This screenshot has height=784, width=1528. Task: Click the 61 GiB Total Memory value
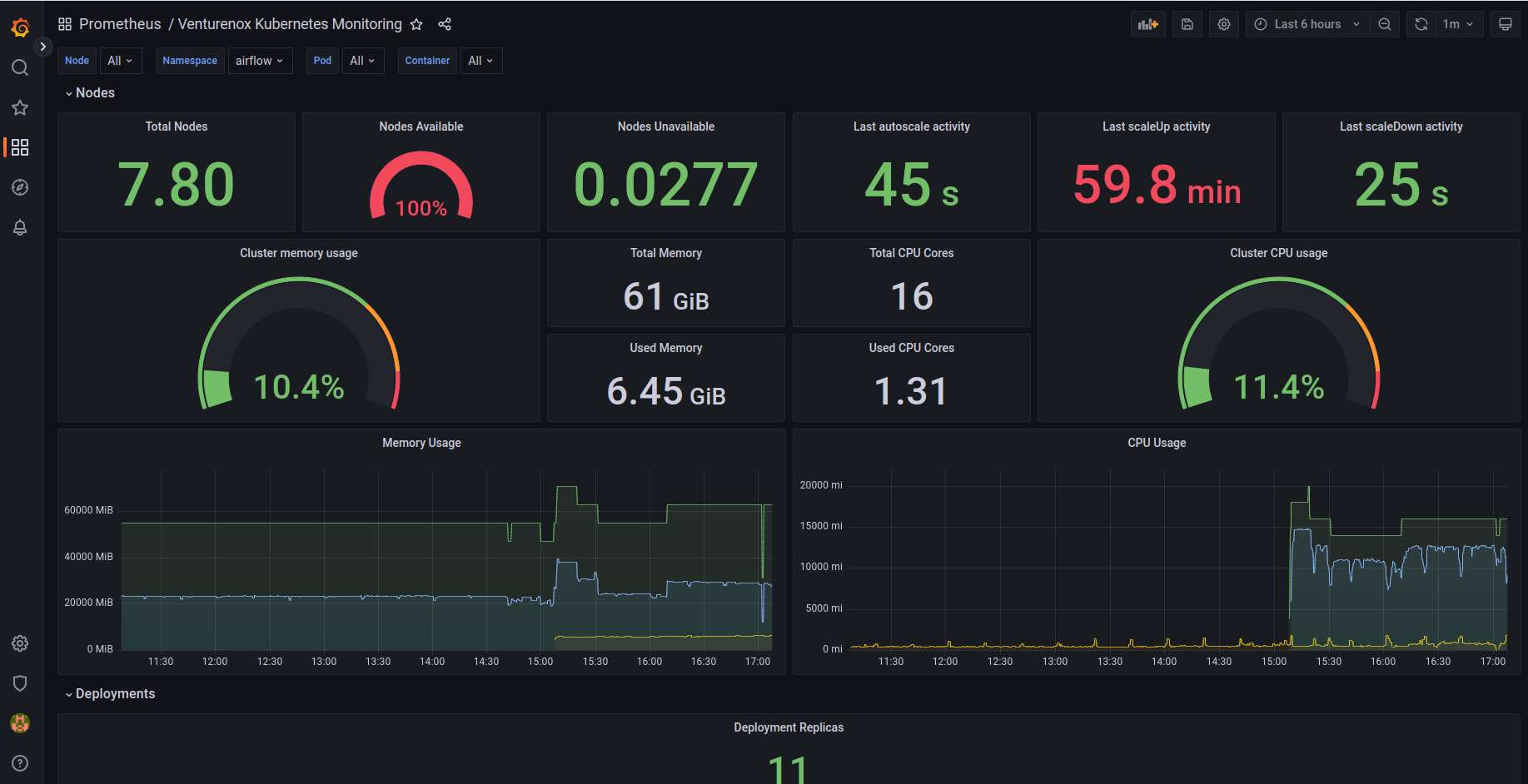666,296
